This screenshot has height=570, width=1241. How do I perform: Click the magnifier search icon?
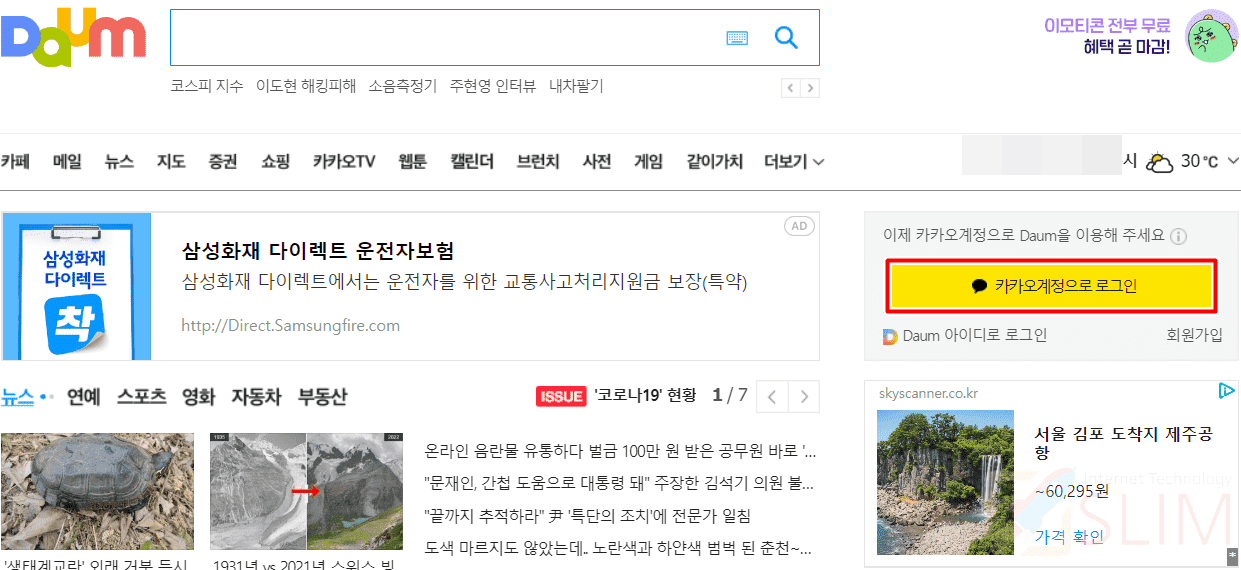point(787,38)
